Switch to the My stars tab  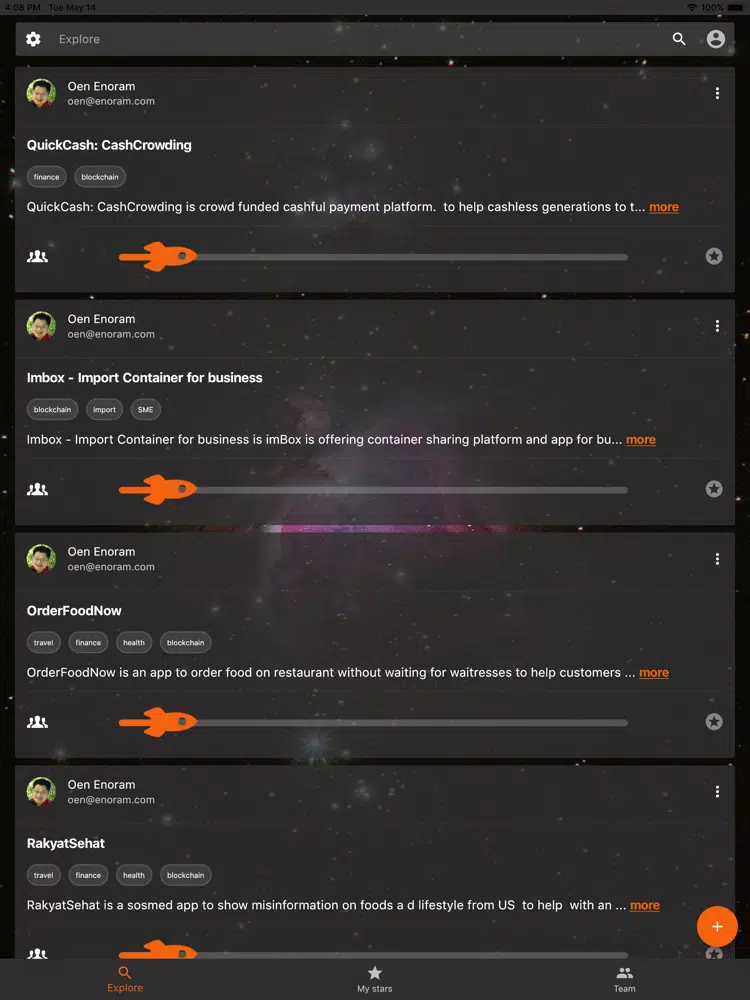(x=374, y=979)
